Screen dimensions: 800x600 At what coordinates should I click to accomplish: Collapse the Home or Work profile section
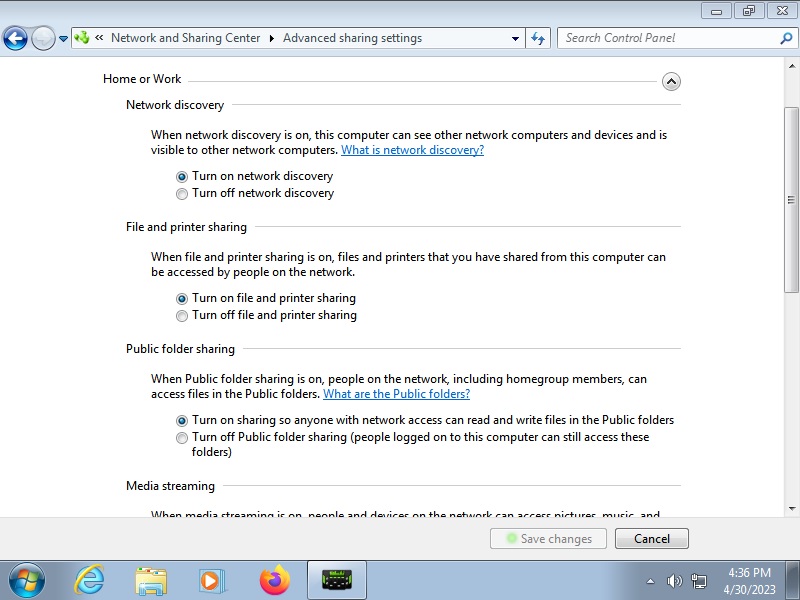(x=671, y=82)
